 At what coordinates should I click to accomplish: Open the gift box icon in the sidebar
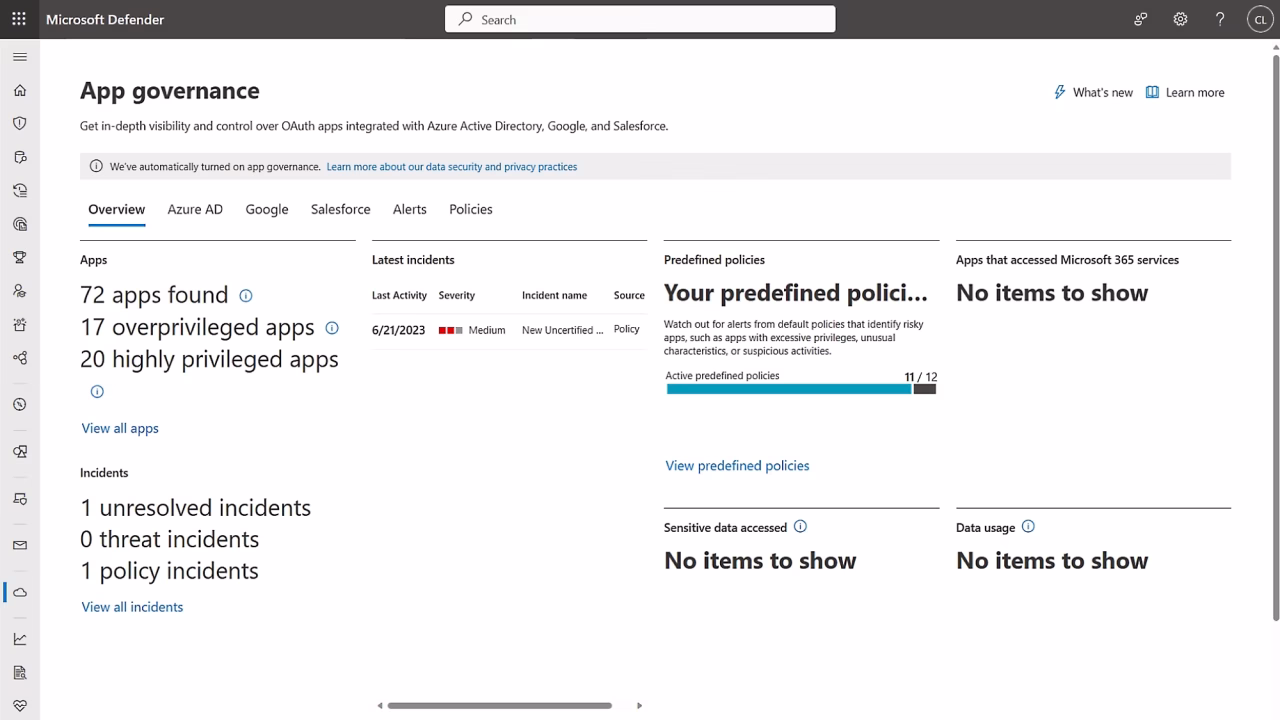[x=20, y=324]
